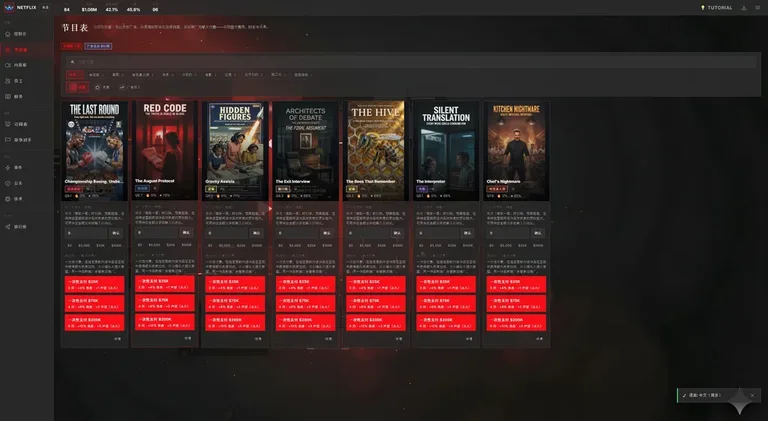Click the bottom link on The Last Round card
768x421 pixels.
click(x=118, y=339)
